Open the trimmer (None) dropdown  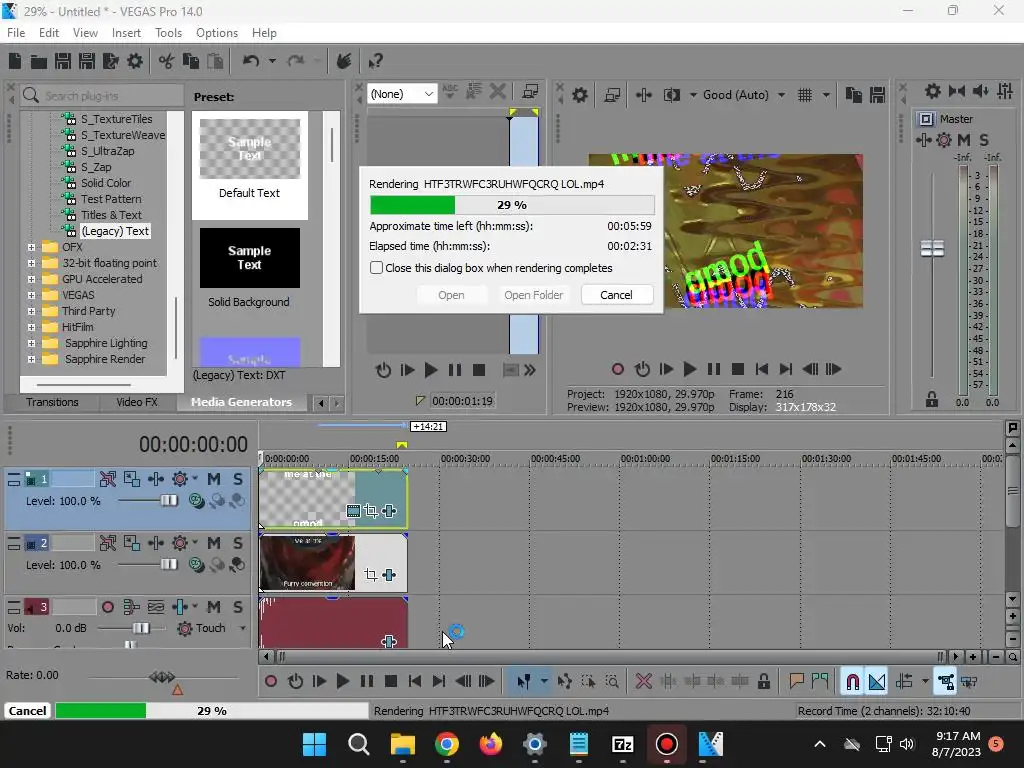click(402, 94)
